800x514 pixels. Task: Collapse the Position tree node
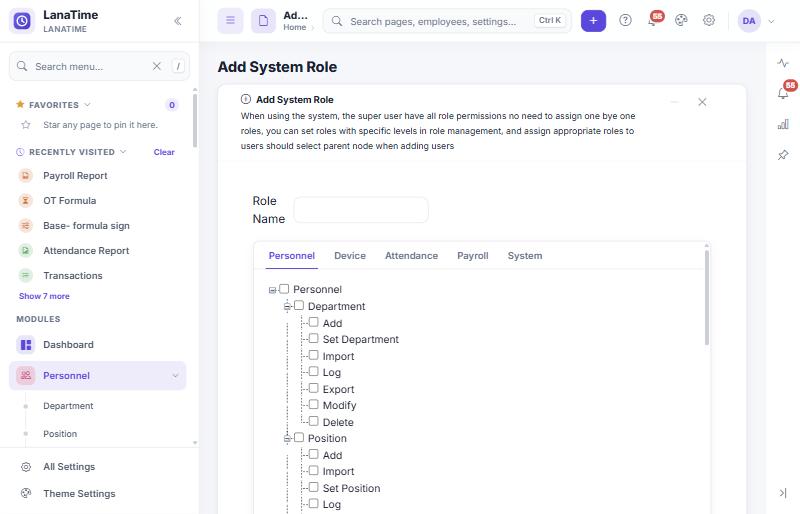(x=287, y=438)
